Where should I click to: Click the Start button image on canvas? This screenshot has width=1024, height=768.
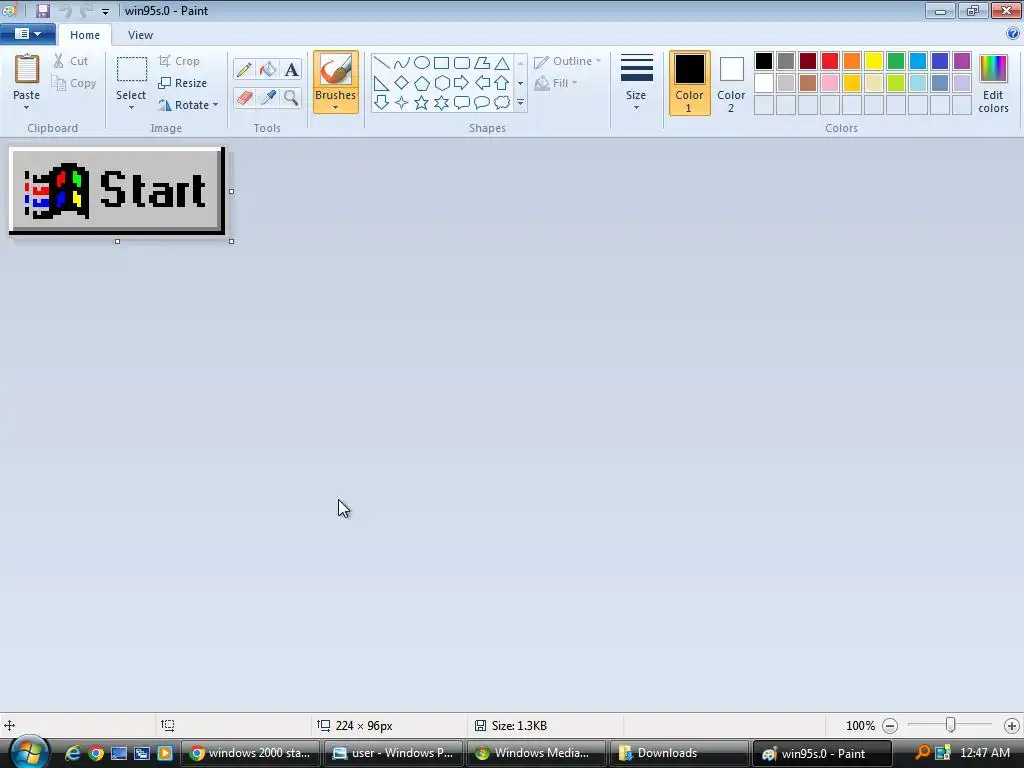(117, 191)
